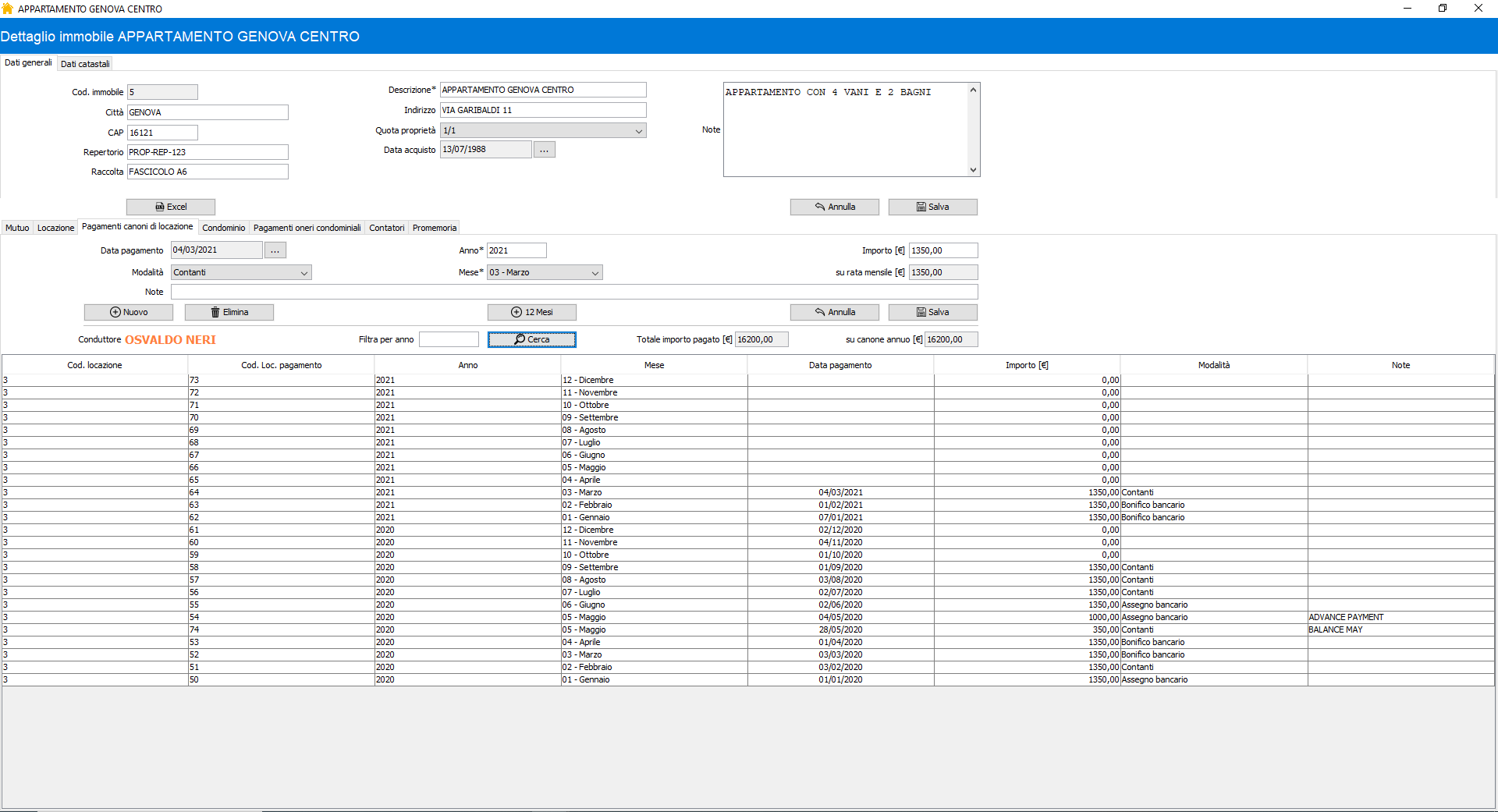Viewport: 1498px width, 812px height.
Task: Save the payment with the lower Salva button
Action: click(x=932, y=312)
